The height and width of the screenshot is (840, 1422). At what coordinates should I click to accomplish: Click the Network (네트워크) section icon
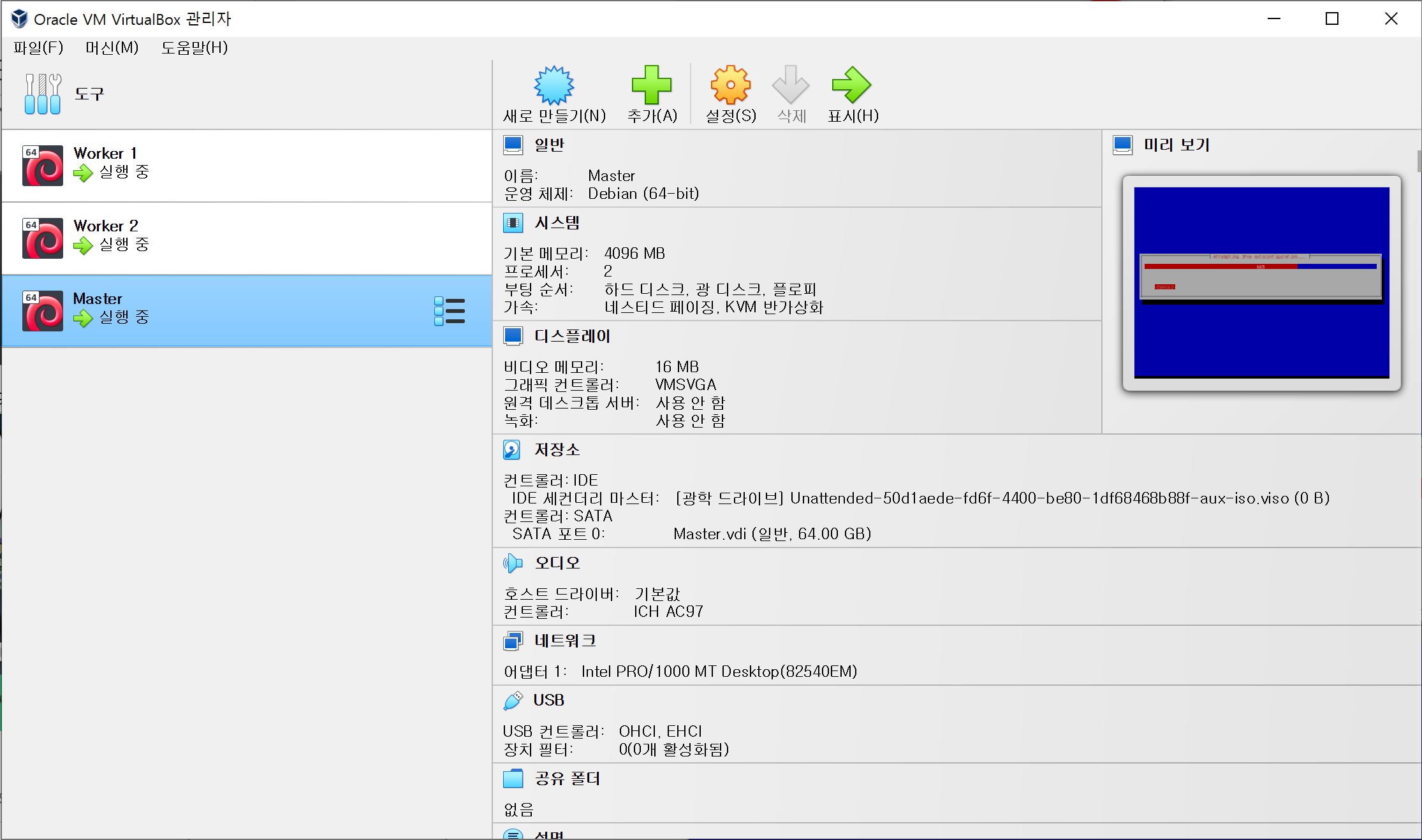513,641
